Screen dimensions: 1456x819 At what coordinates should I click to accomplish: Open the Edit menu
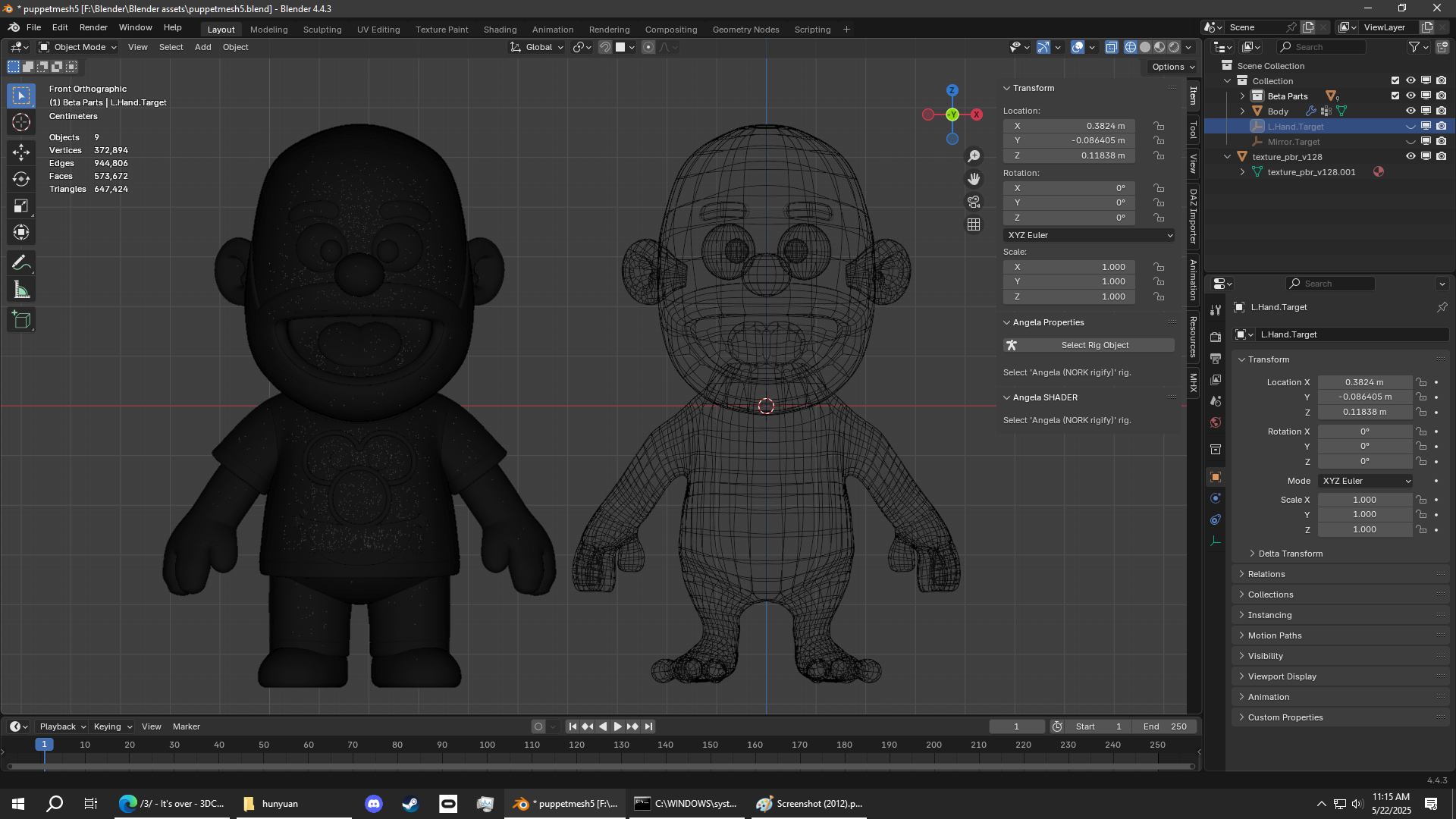pyautogui.click(x=60, y=27)
